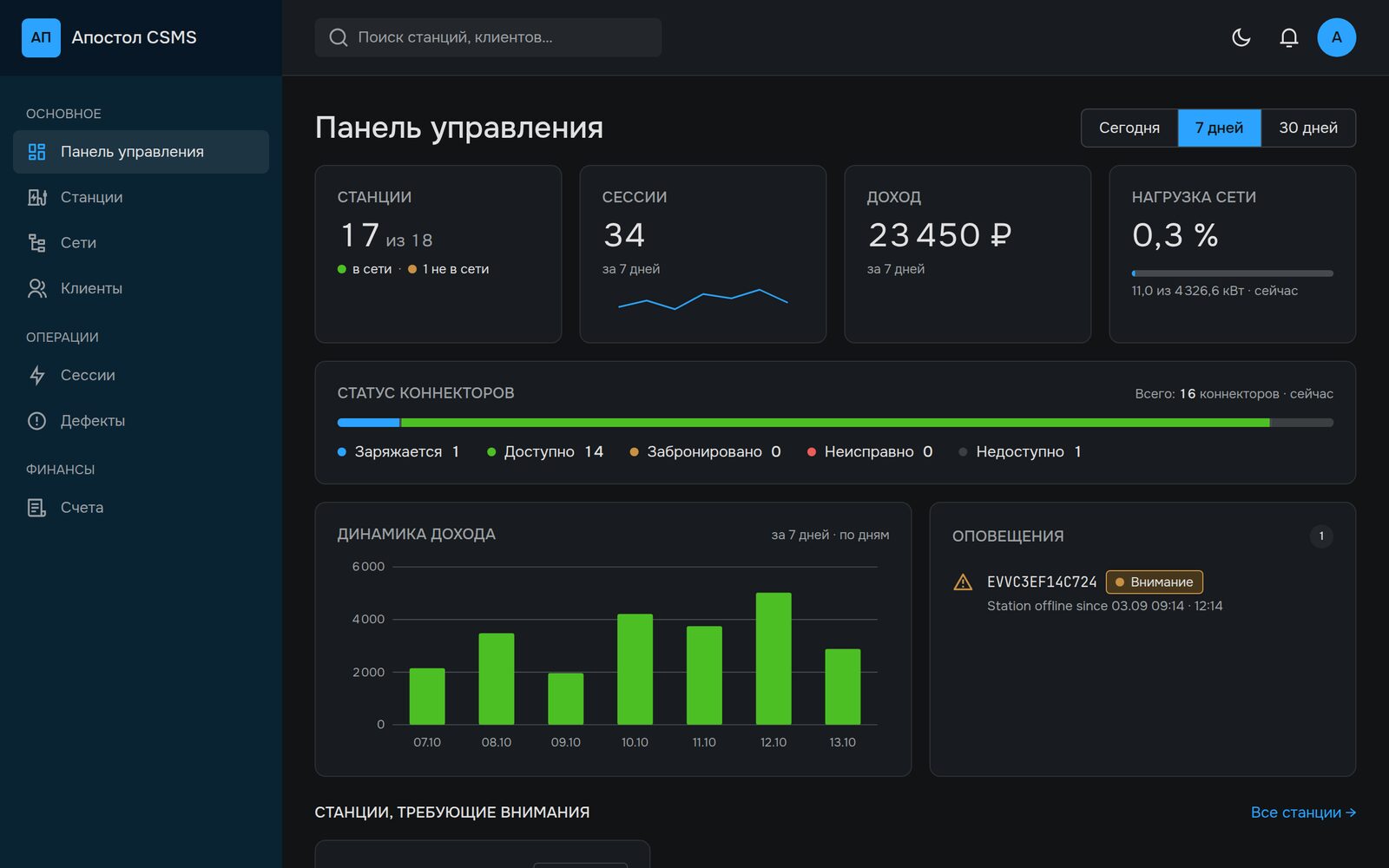Click the Станции charging station icon

click(x=36, y=197)
